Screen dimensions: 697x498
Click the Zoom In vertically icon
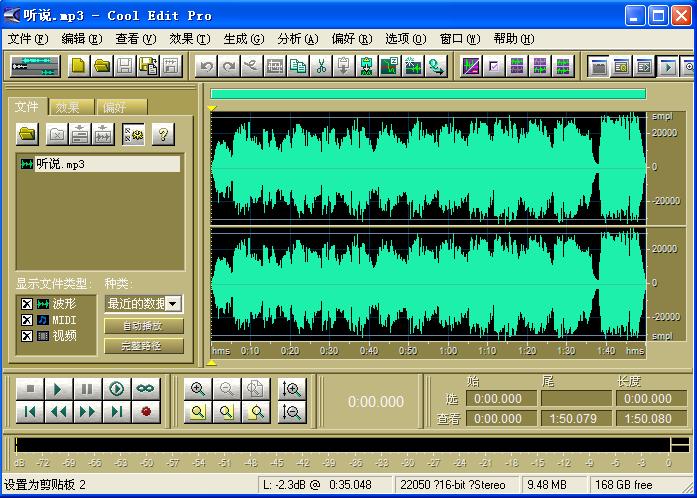293,389
